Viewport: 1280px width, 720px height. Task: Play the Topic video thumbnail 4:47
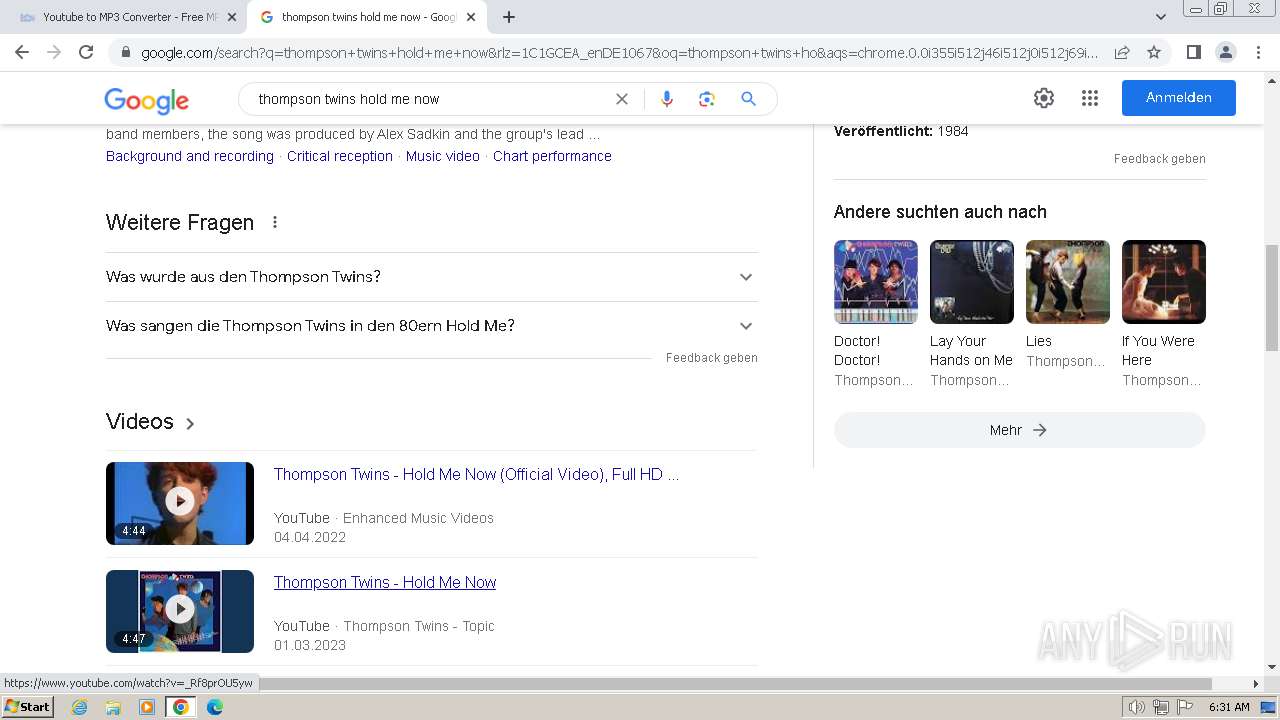point(180,611)
